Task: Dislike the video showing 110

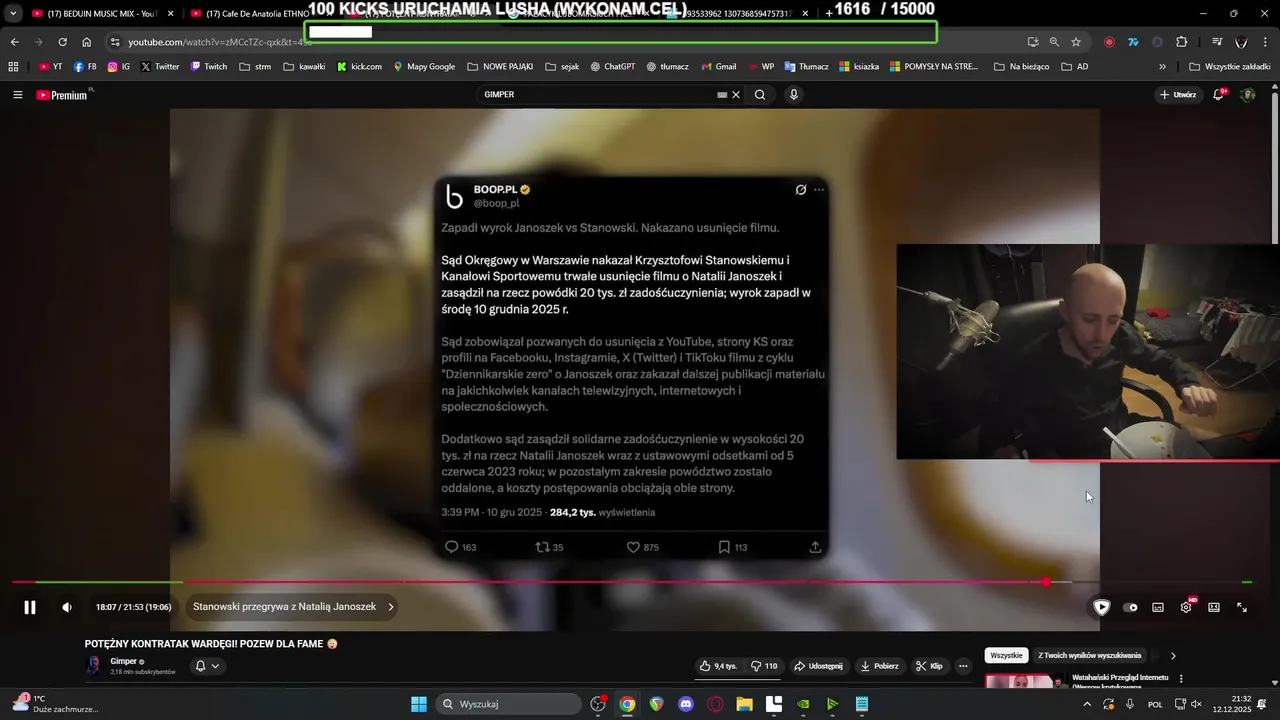Action: [x=765, y=666]
